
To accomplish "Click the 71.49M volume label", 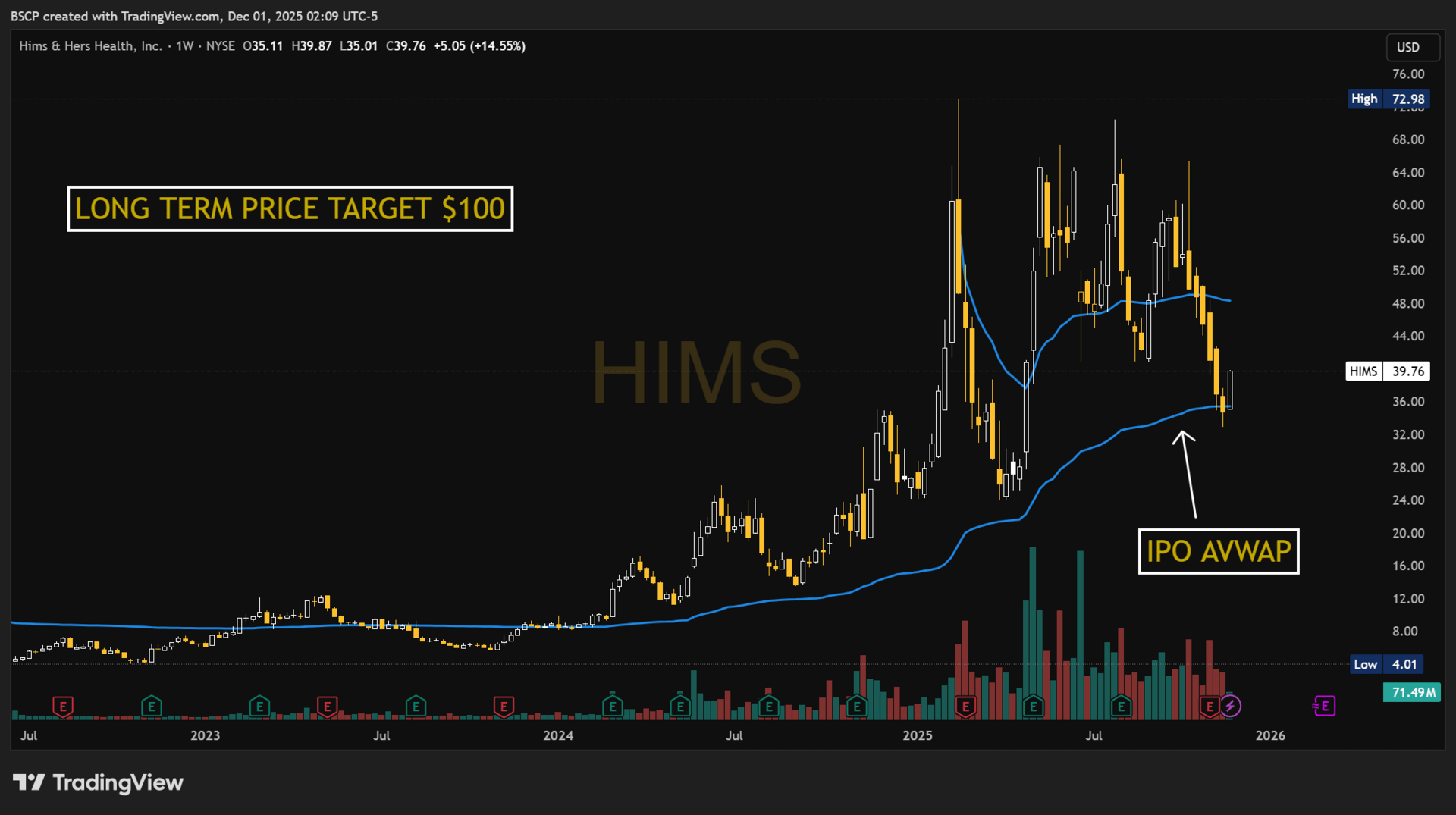I will coord(1412,692).
